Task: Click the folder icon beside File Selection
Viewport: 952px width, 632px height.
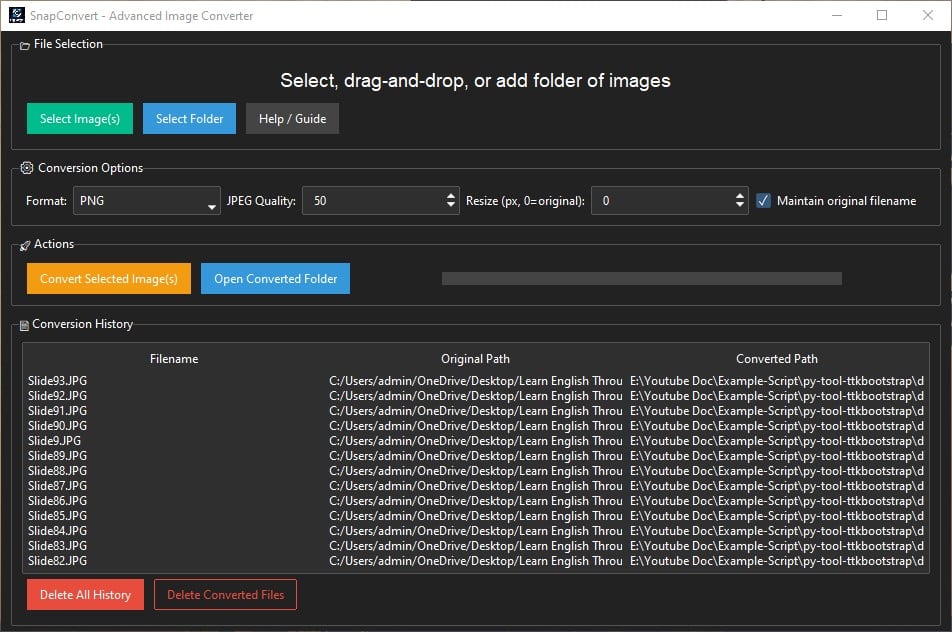Action: coord(25,45)
